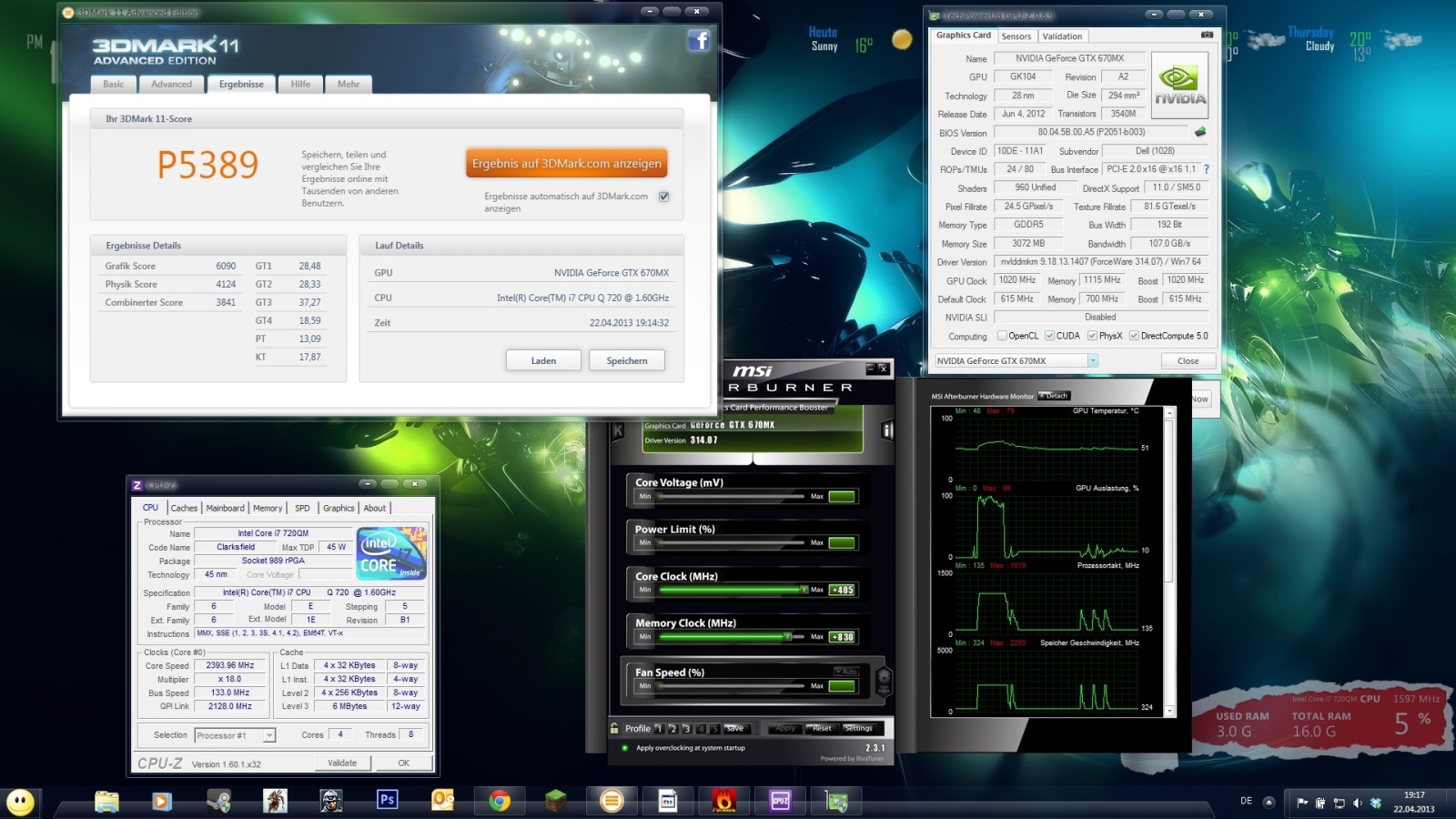The width and height of the screenshot is (1456, 819).
Task: Share 3DMark score via Facebook icon
Action: [x=698, y=40]
